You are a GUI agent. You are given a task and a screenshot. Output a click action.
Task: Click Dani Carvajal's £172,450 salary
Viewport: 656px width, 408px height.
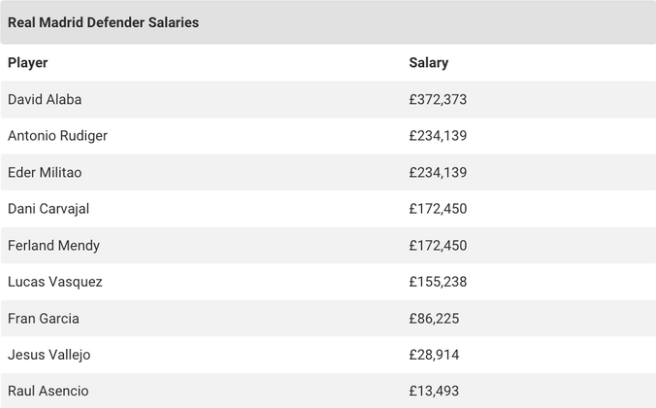pos(438,209)
